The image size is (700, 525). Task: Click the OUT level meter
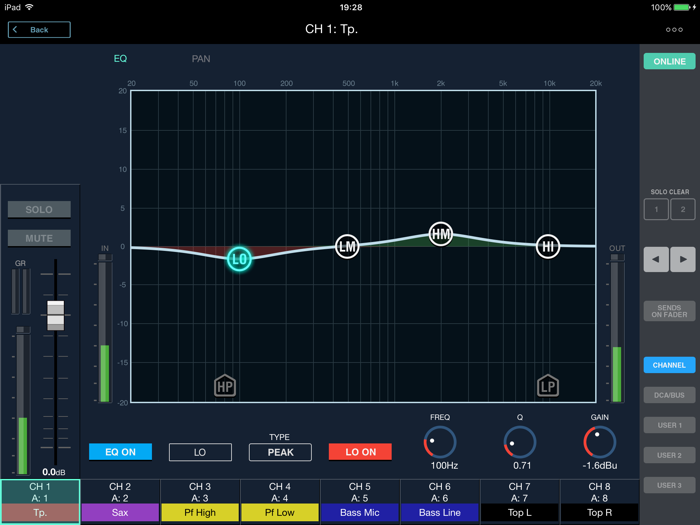pos(617,329)
